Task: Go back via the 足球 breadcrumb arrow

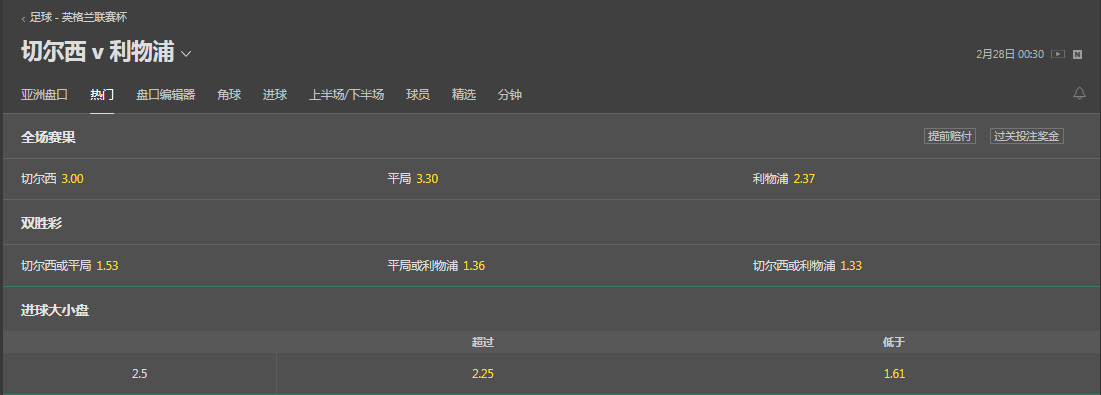Action: point(23,18)
